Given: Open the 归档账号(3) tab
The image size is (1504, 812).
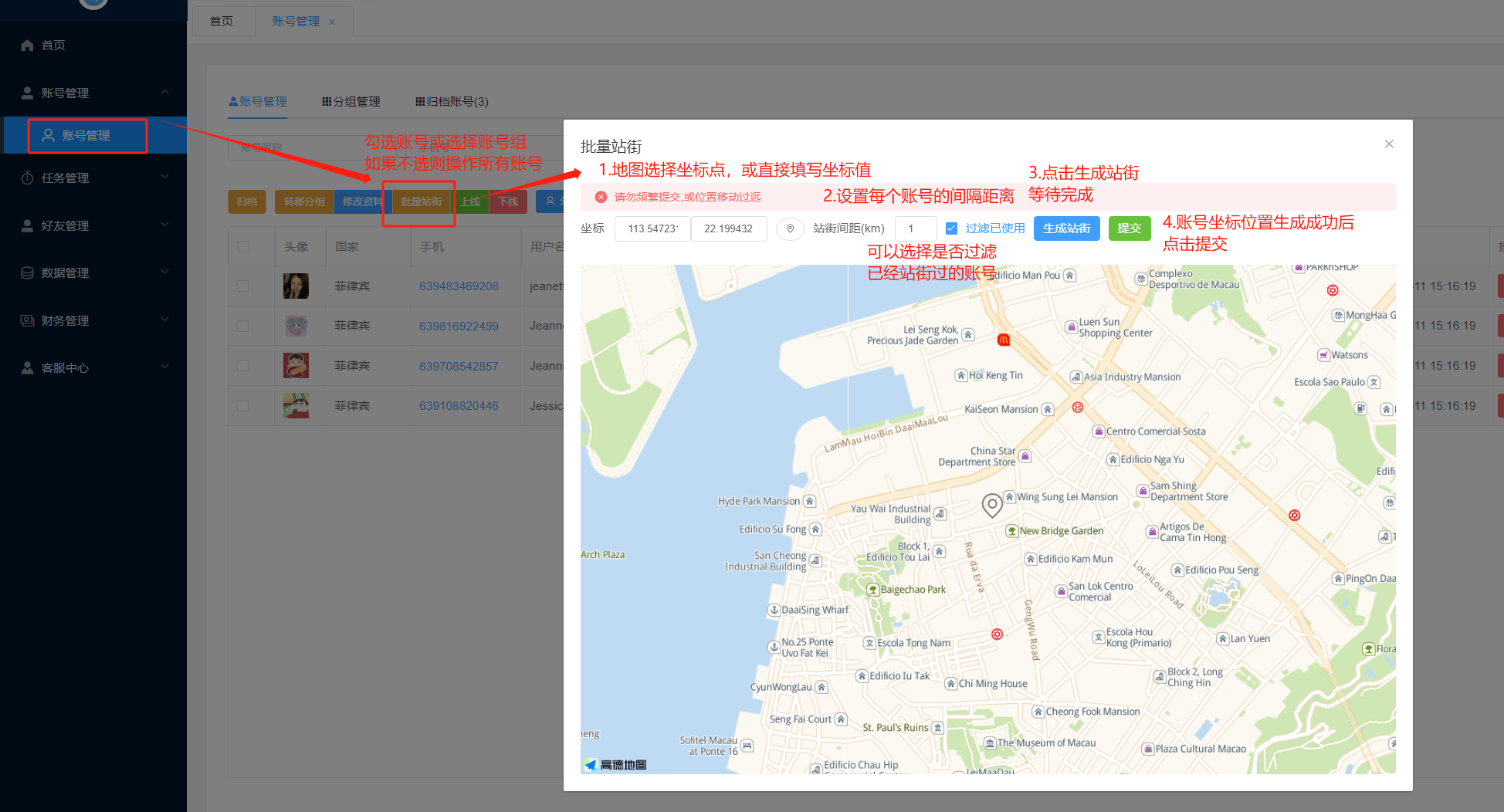Looking at the screenshot, I should pos(452,102).
